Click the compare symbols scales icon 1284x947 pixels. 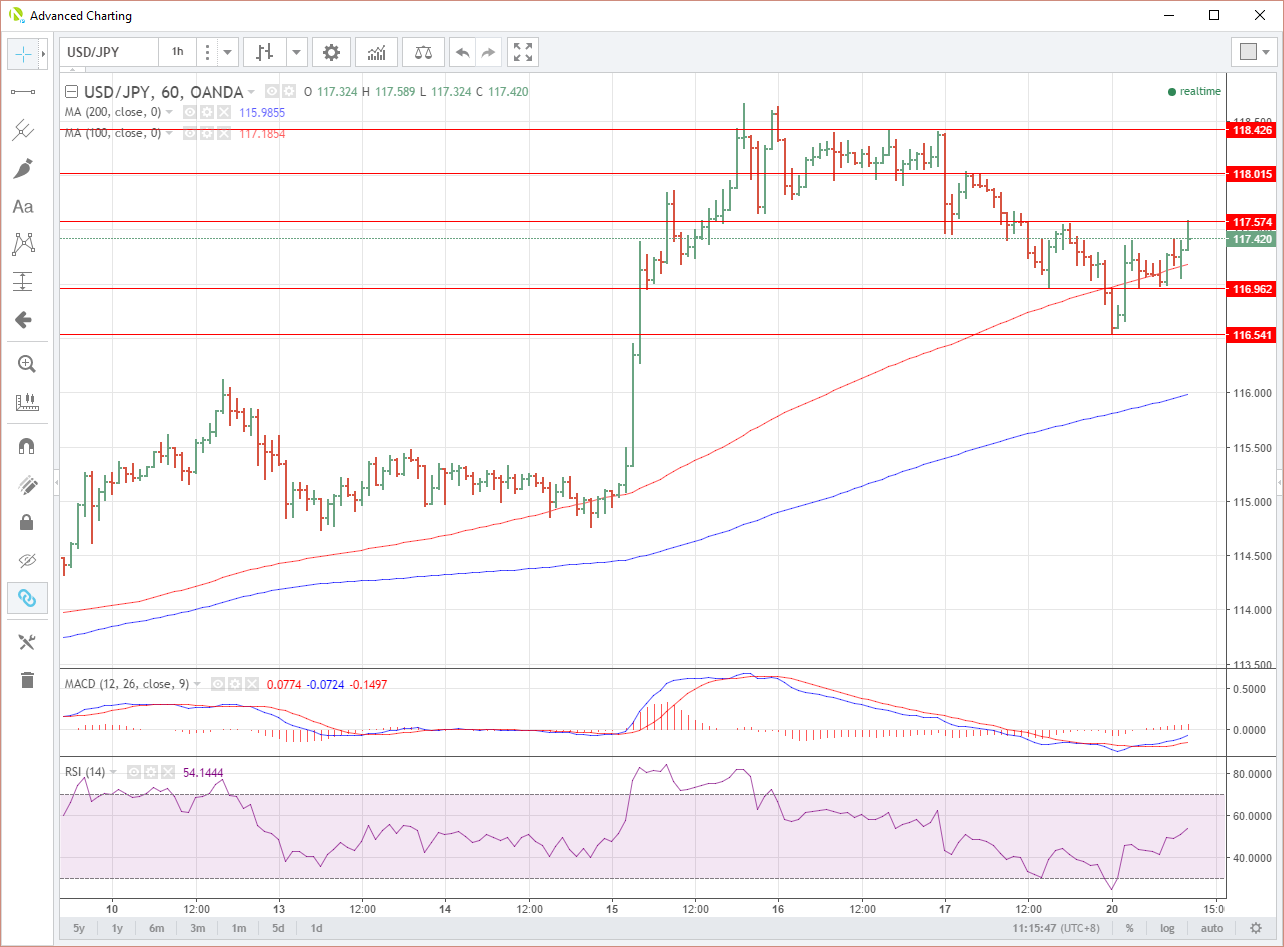pos(424,52)
